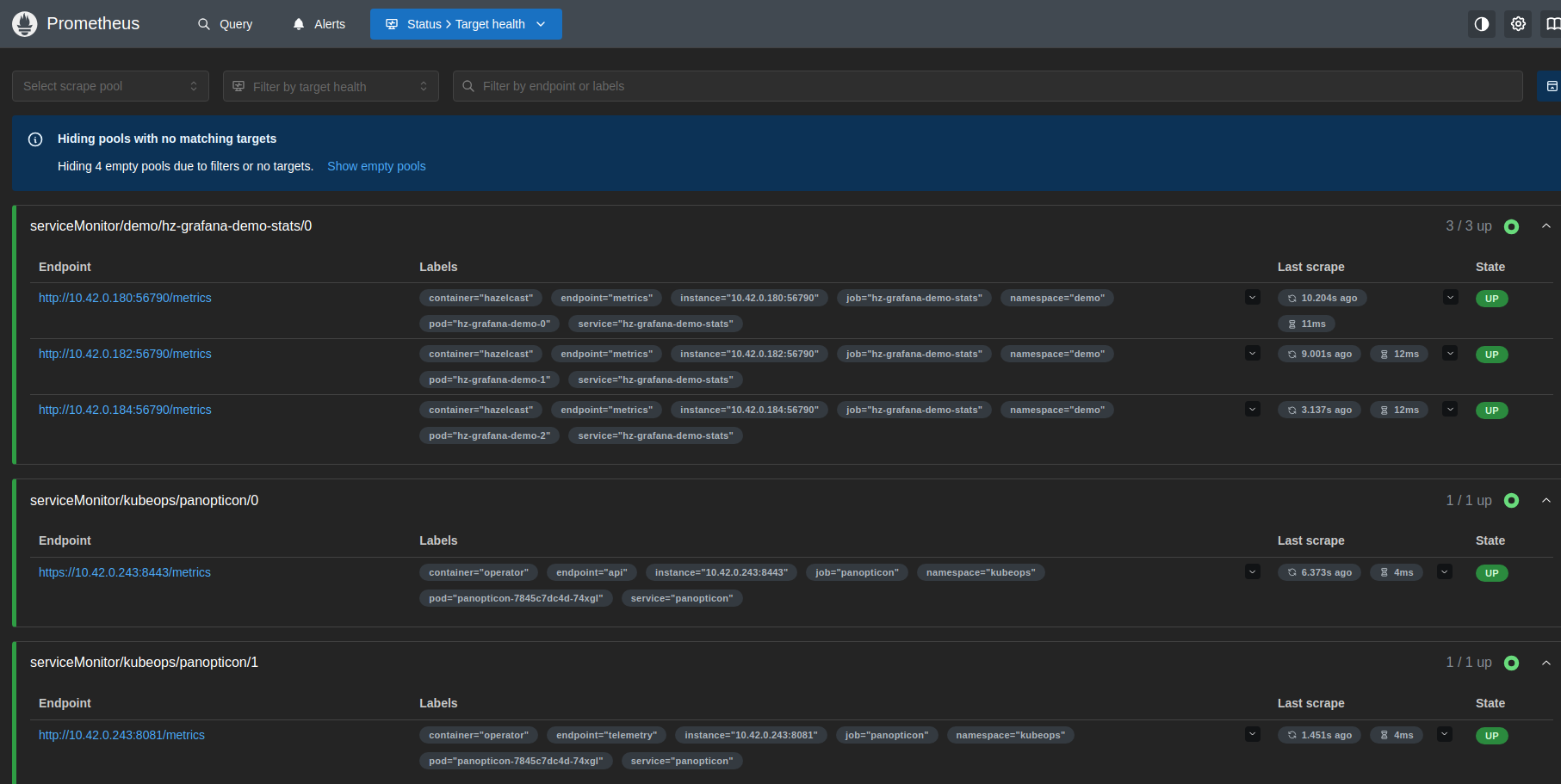Open the settings gear icon

pyautogui.click(x=1519, y=24)
